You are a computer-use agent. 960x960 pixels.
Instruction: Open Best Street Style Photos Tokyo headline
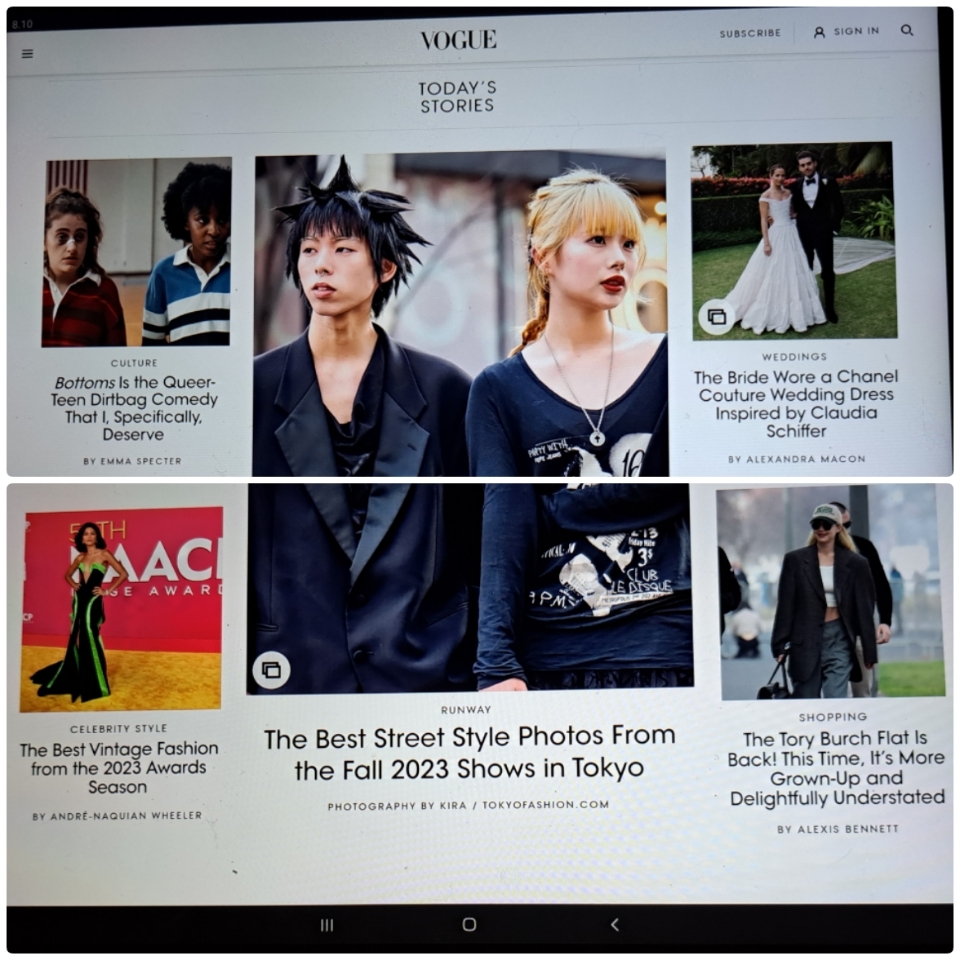469,754
